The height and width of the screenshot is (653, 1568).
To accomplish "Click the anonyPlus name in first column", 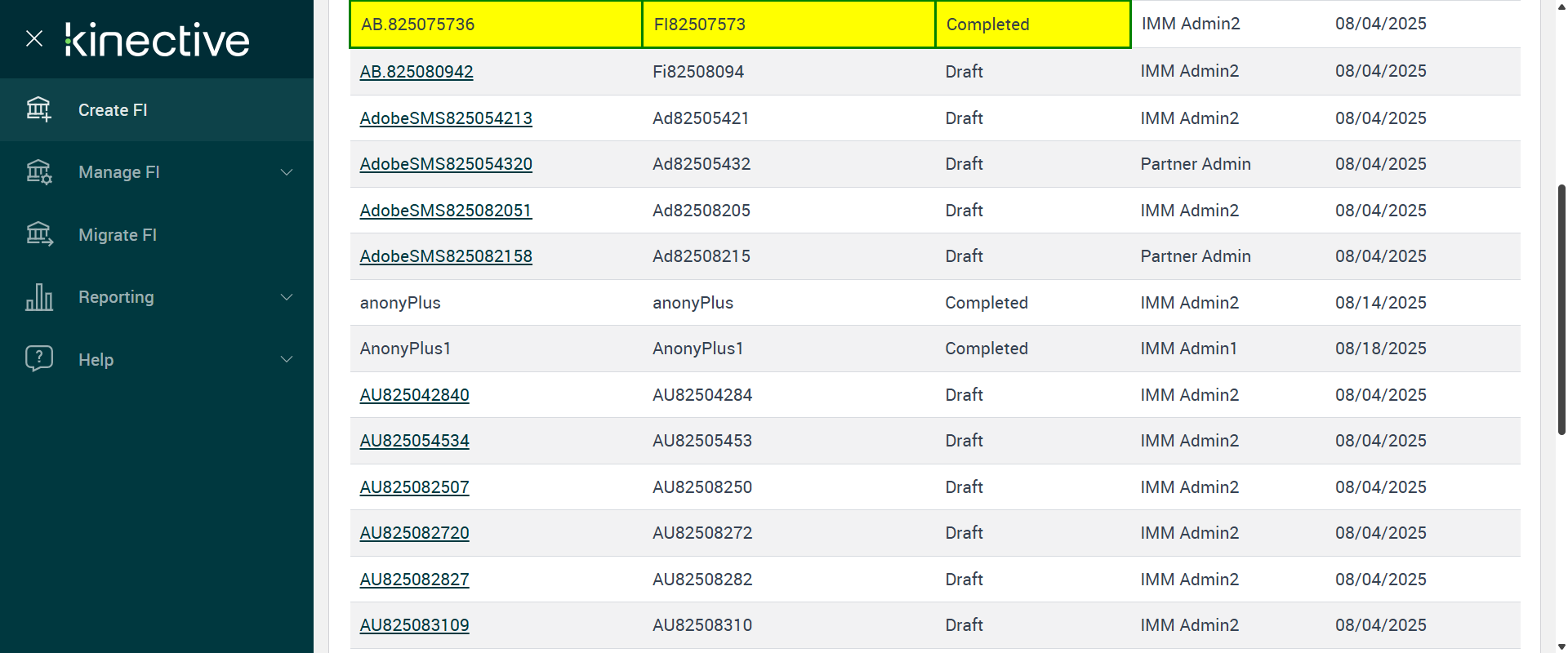I will coord(400,303).
